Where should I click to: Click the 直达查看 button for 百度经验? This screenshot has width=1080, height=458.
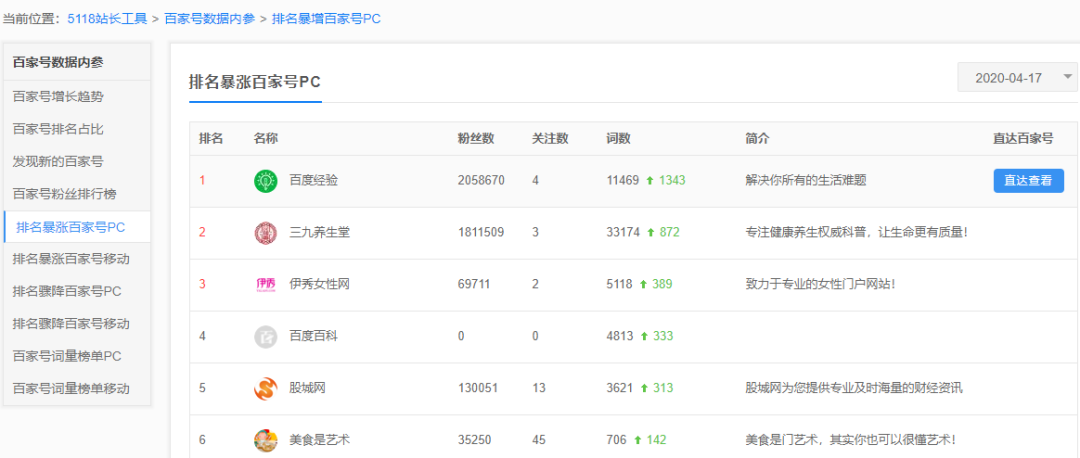pyautogui.click(x=1028, y=180)
